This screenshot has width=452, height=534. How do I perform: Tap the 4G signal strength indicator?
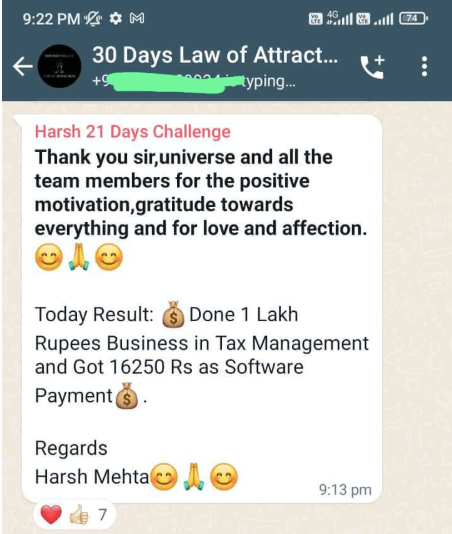[339, 18]
